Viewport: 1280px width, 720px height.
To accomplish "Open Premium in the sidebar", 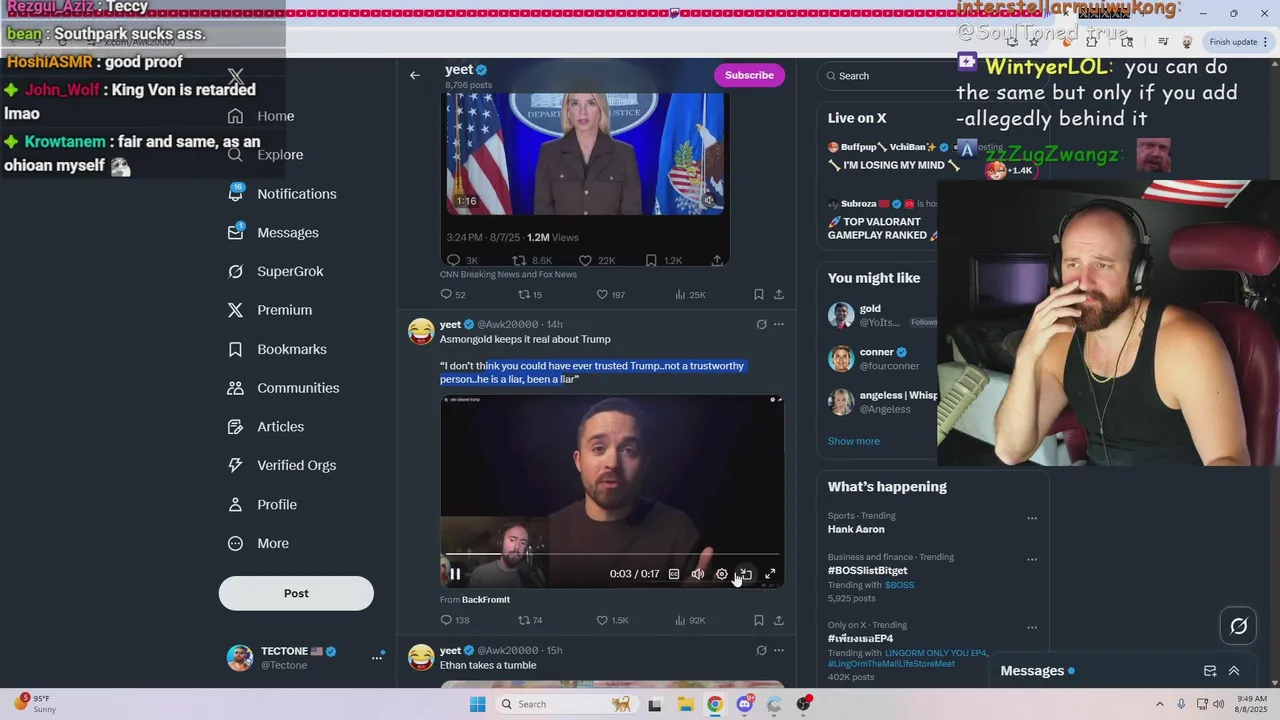I will [x=269, y=310].
